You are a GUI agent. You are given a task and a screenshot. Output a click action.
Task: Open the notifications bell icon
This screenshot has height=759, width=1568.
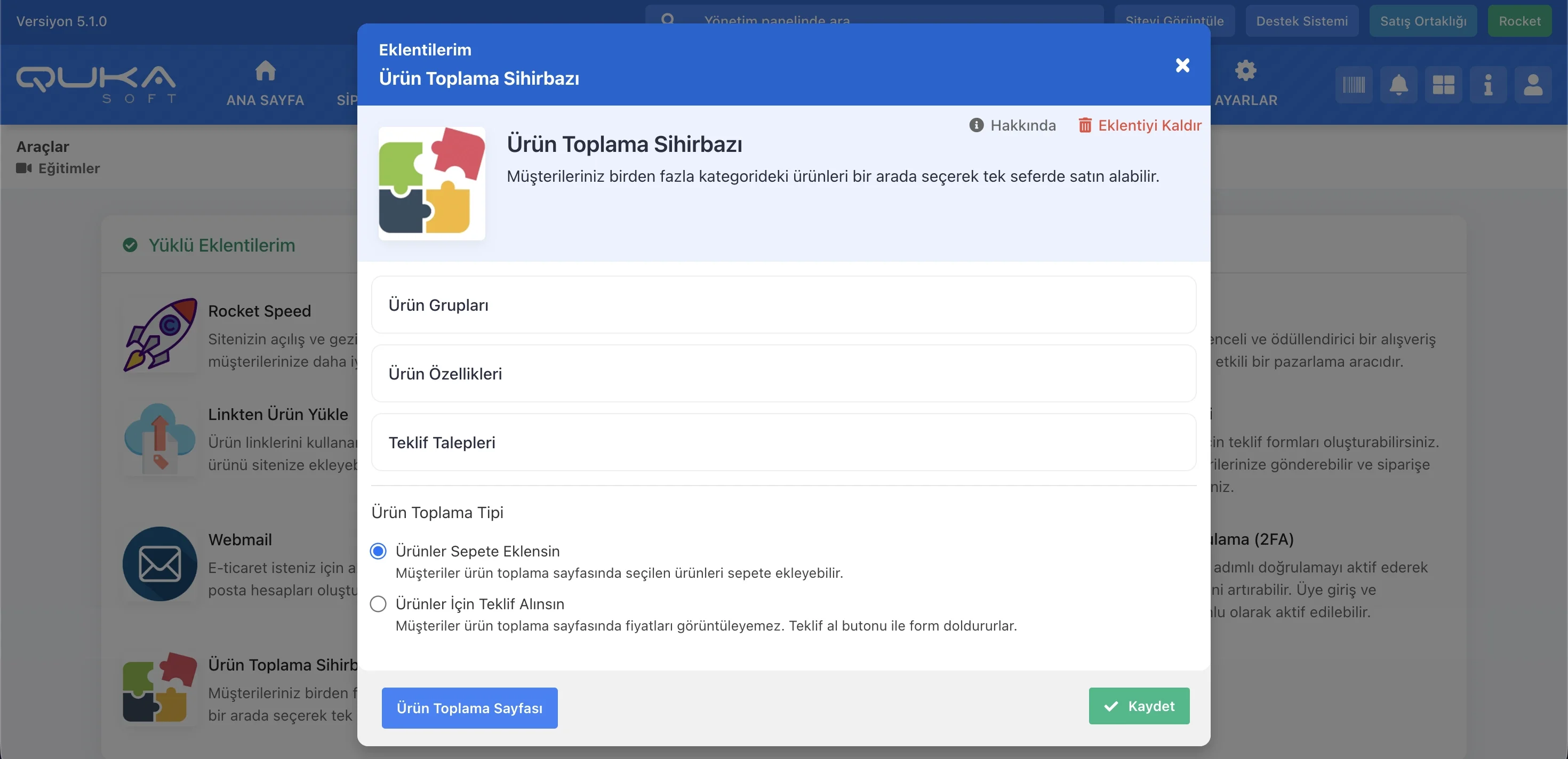click(1399, 85)
